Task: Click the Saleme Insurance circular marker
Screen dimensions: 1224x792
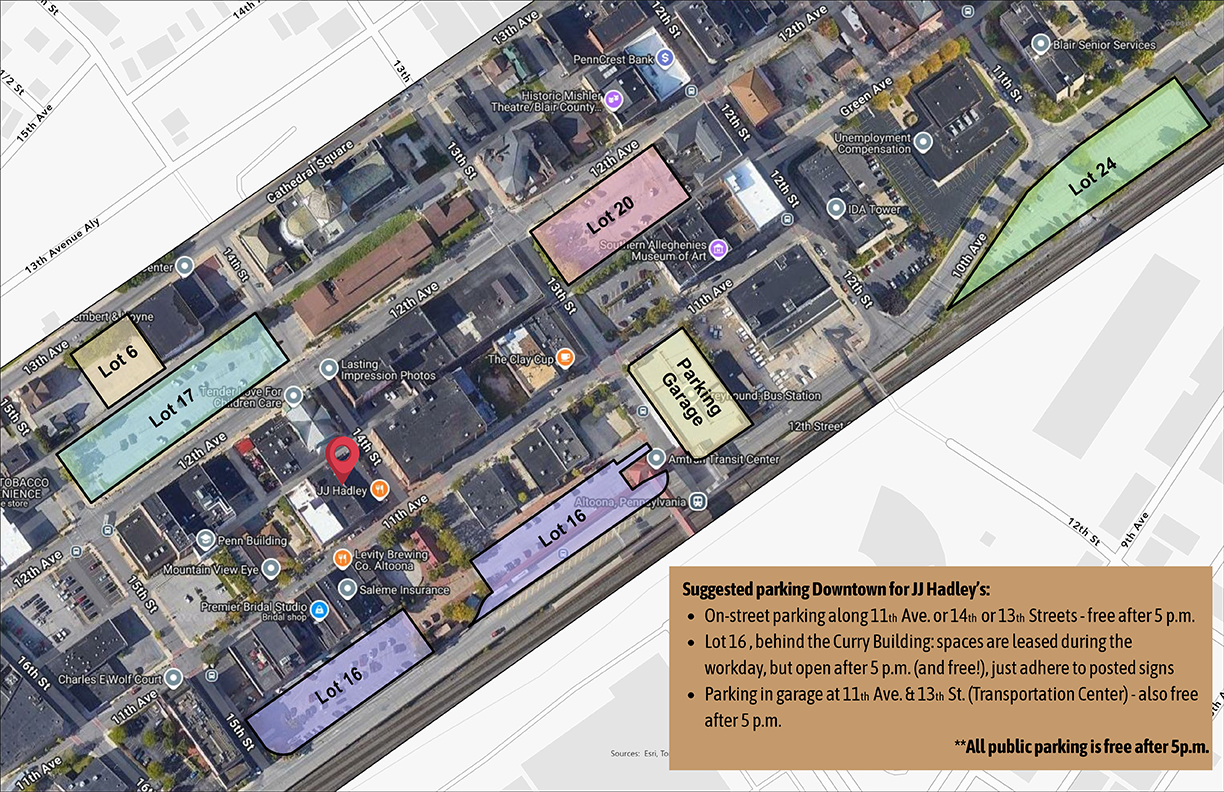Action: pyautogui.click(x=347, y=589)
